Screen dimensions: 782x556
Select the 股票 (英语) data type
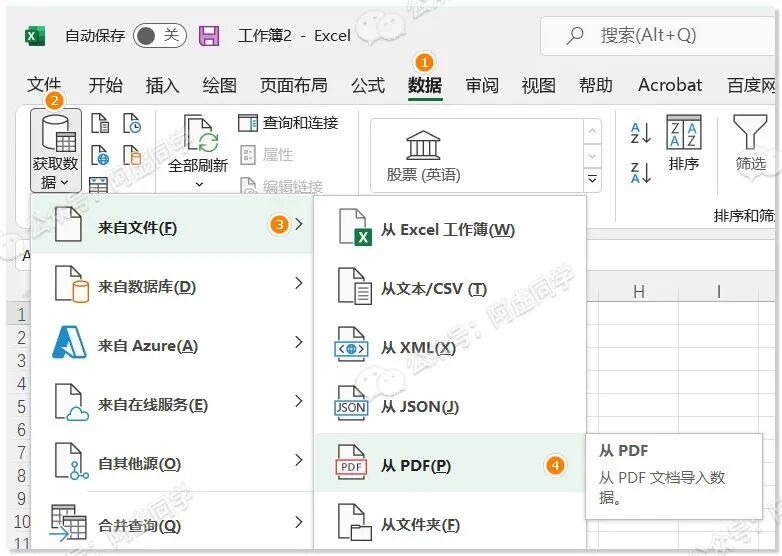(x=423, y=157)
